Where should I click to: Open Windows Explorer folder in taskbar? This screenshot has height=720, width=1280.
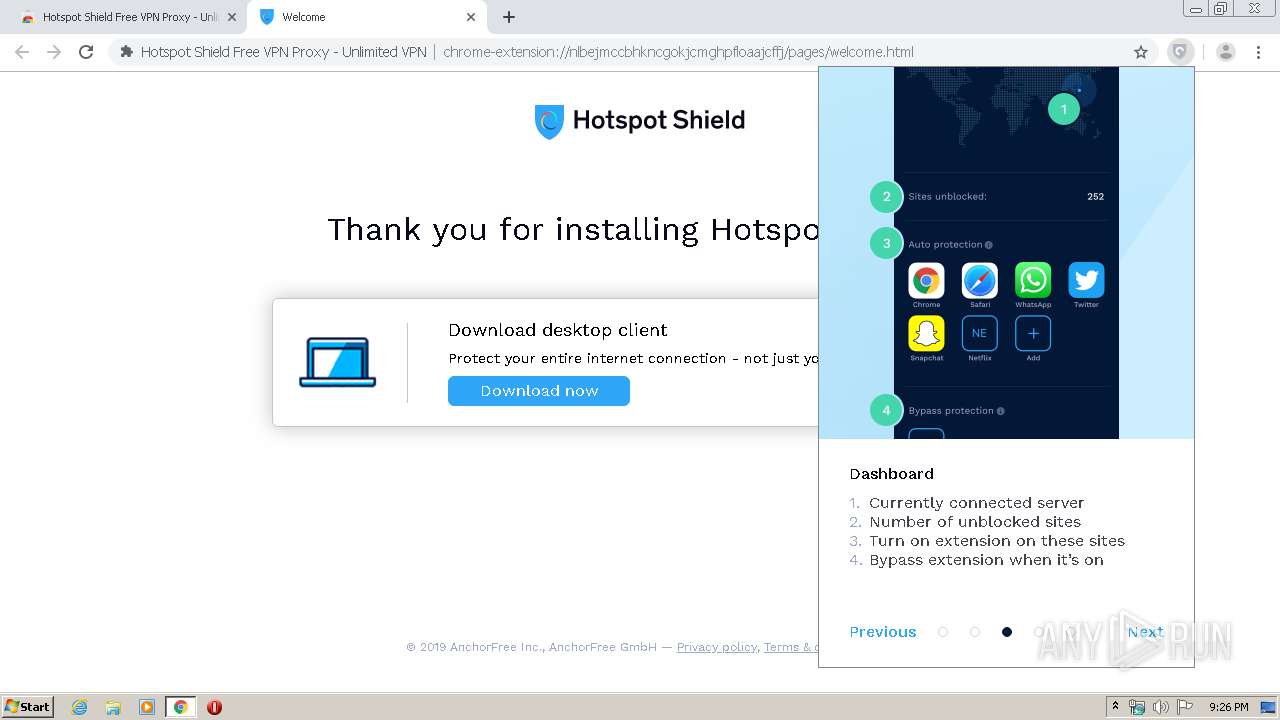tap(113, 707)
